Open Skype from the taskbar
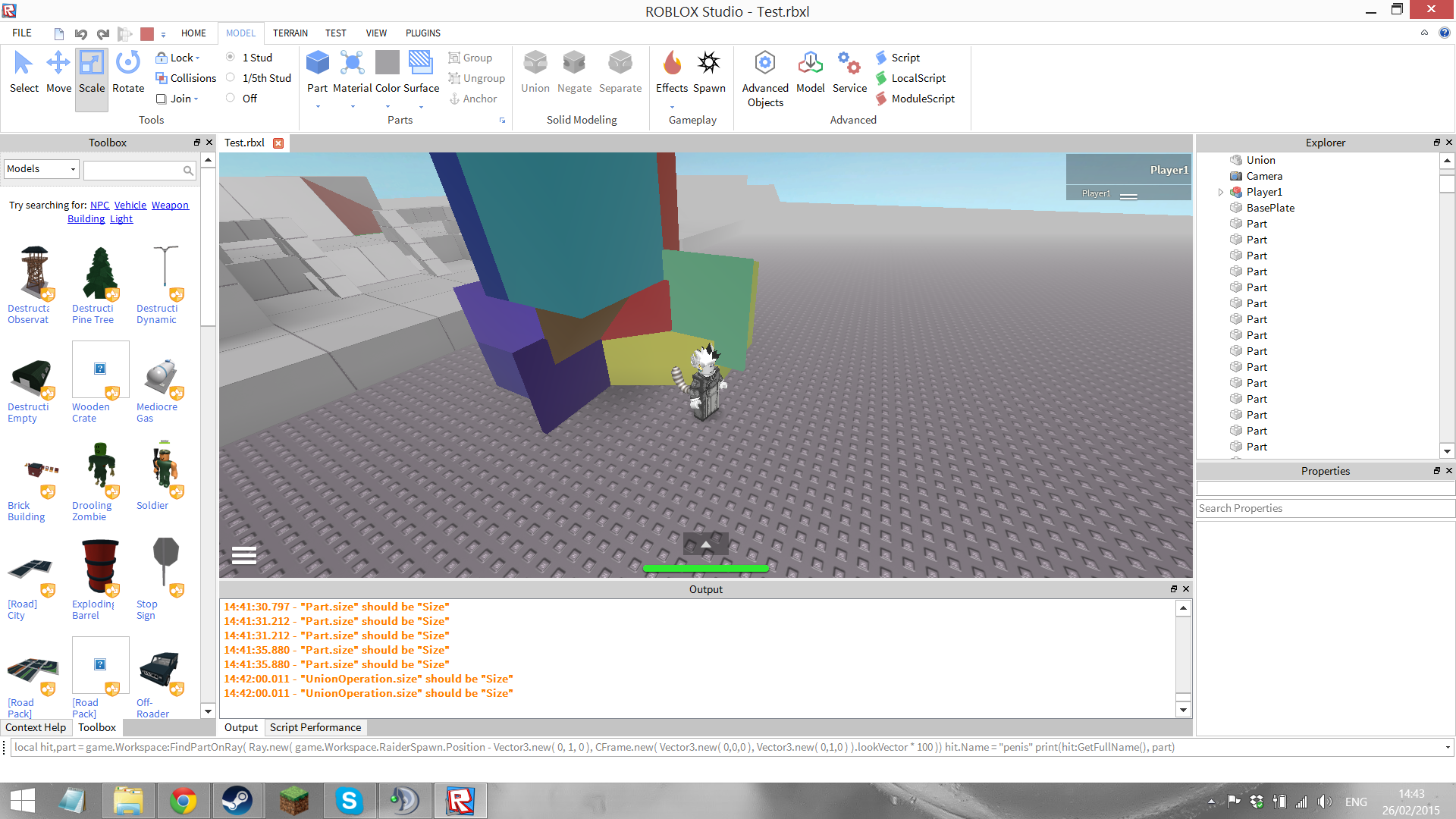This screenshot has width=1456, height=819. tap(349, 801)
